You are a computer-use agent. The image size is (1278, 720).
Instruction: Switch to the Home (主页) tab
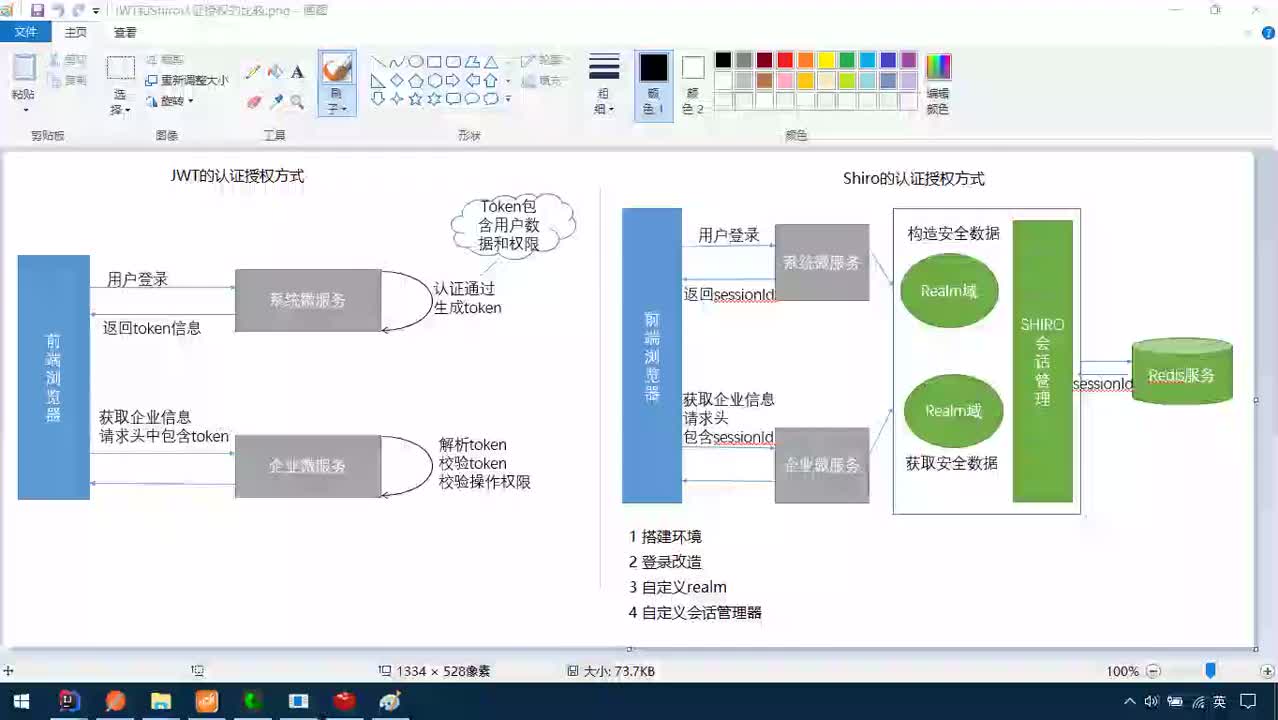coord(76,32)
